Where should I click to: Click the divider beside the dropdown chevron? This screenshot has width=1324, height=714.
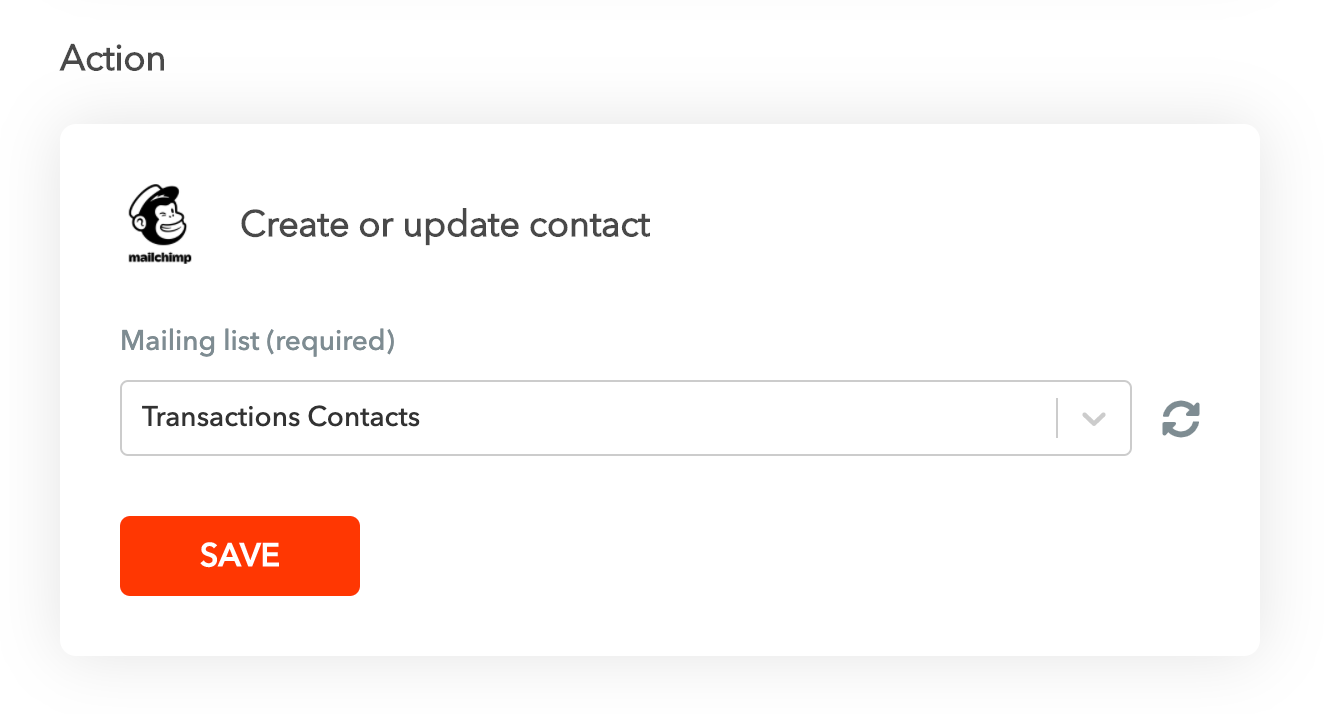pyautogui.click(x=1057, y=419)
